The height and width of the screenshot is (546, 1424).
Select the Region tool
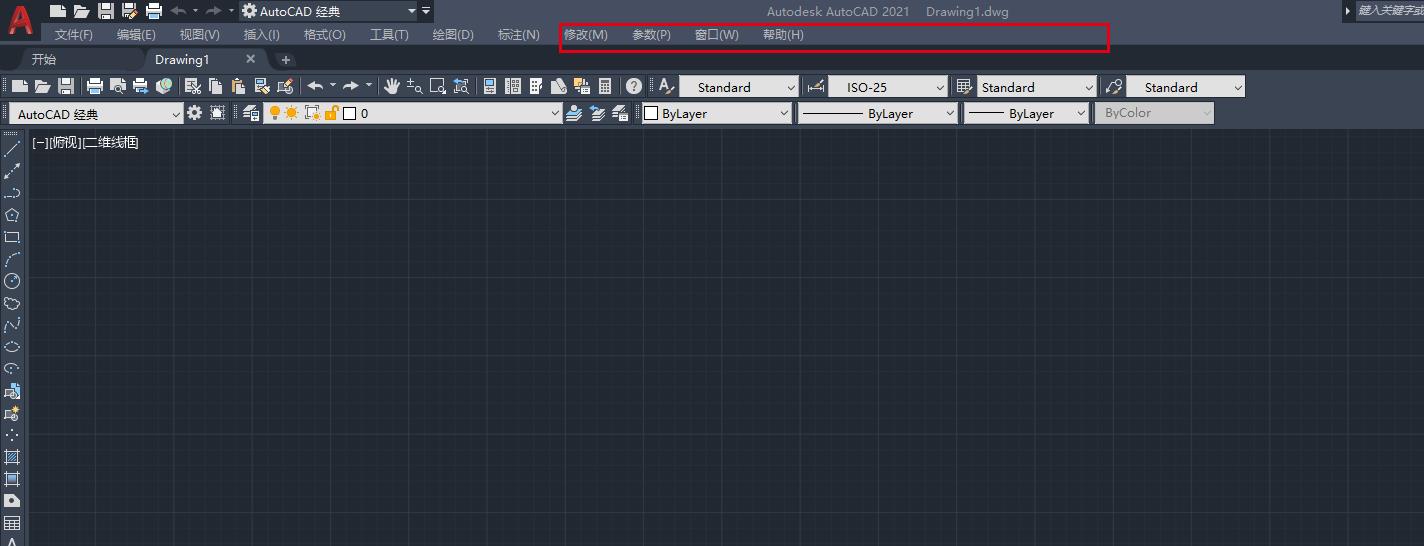point(12,501)
